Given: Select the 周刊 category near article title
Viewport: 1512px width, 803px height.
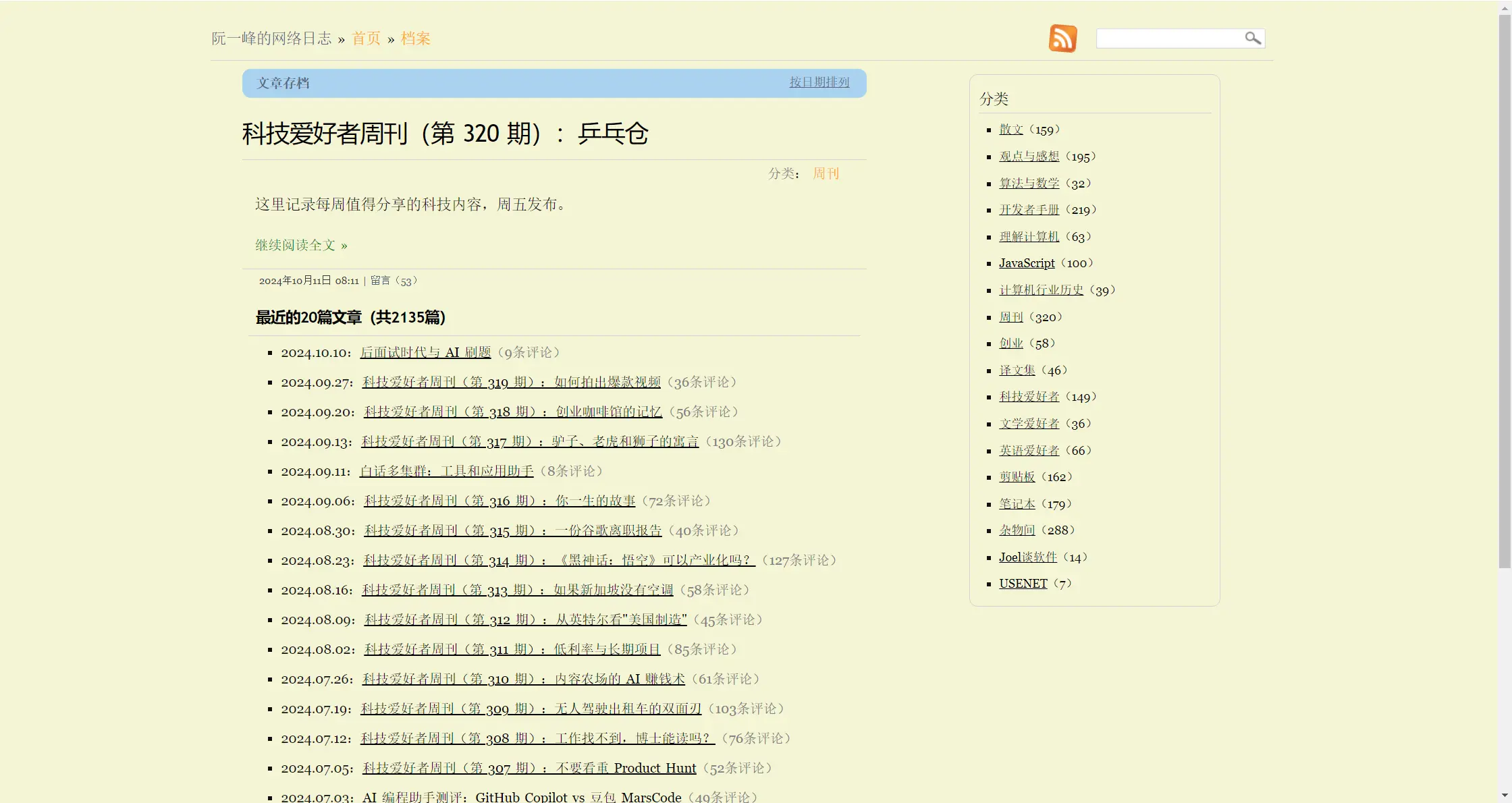Looking at the screenshot, I should click(825, 173).
